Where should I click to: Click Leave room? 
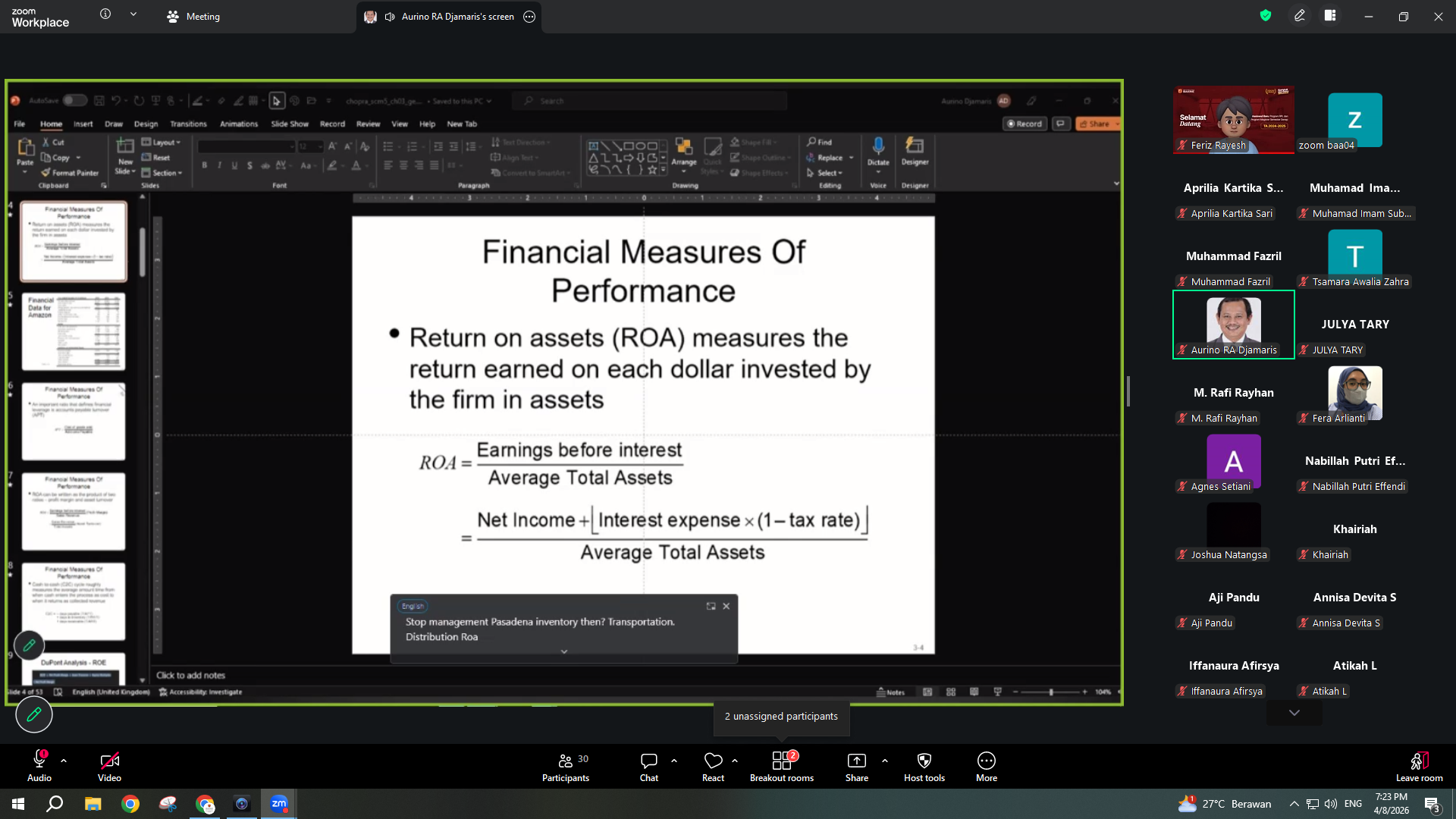[x=1420, y=767]
